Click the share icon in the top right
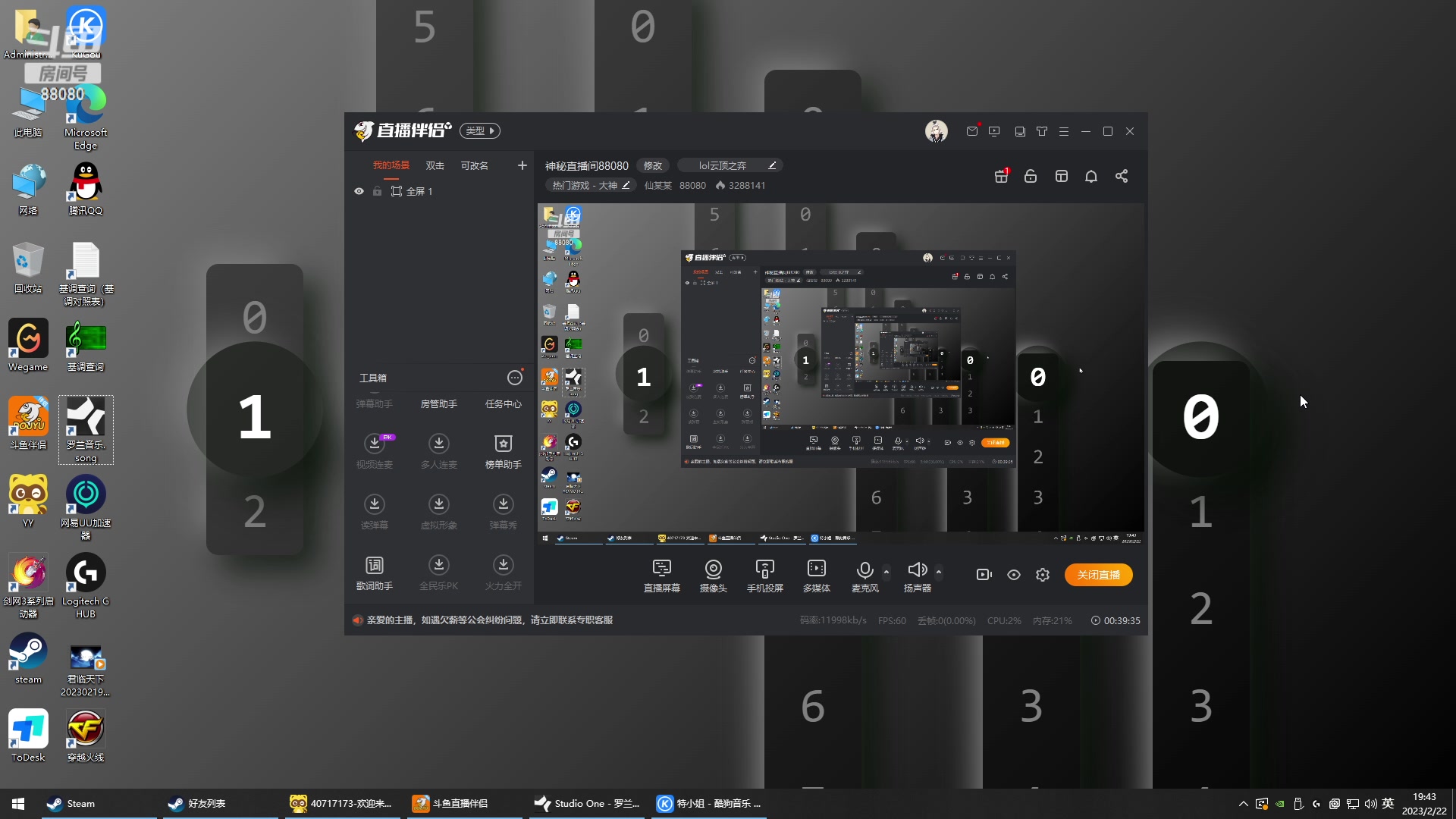Screen dimensions: 1456x819 point(1122,176)
